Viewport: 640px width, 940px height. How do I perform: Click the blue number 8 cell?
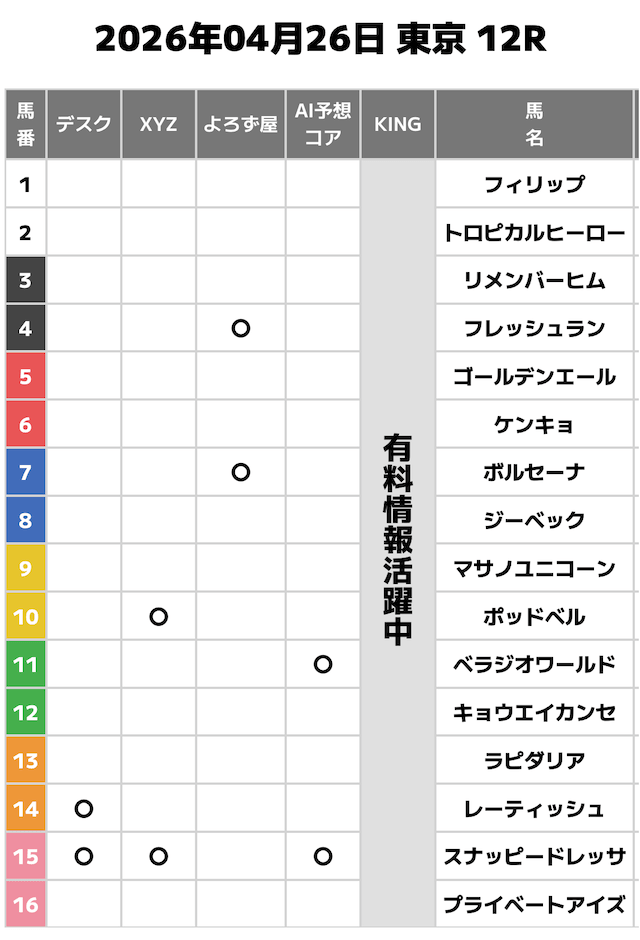pos(26,520)
